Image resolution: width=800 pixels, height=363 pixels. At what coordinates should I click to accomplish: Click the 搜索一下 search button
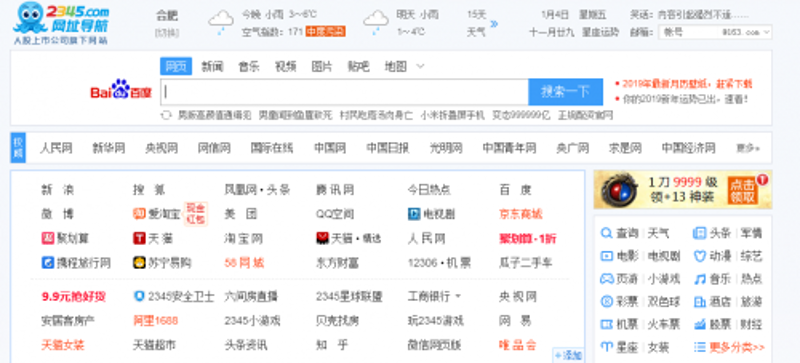pos(565,92)
